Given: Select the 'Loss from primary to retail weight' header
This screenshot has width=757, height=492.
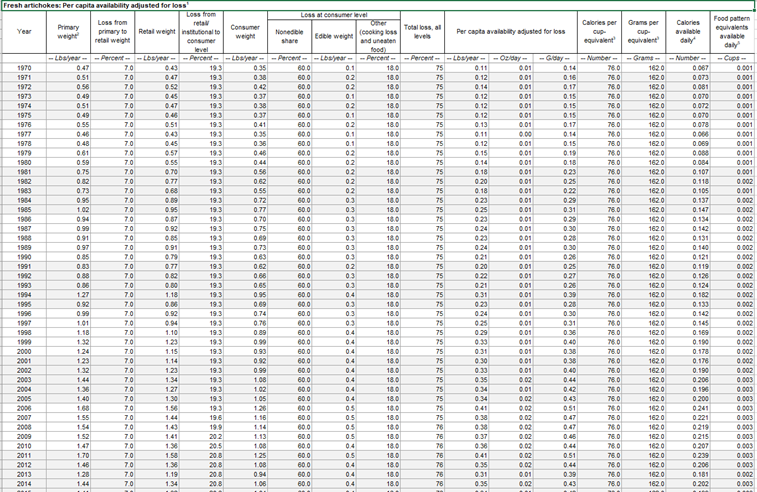Looking at the screenshot, I should [x=112, y=32].
